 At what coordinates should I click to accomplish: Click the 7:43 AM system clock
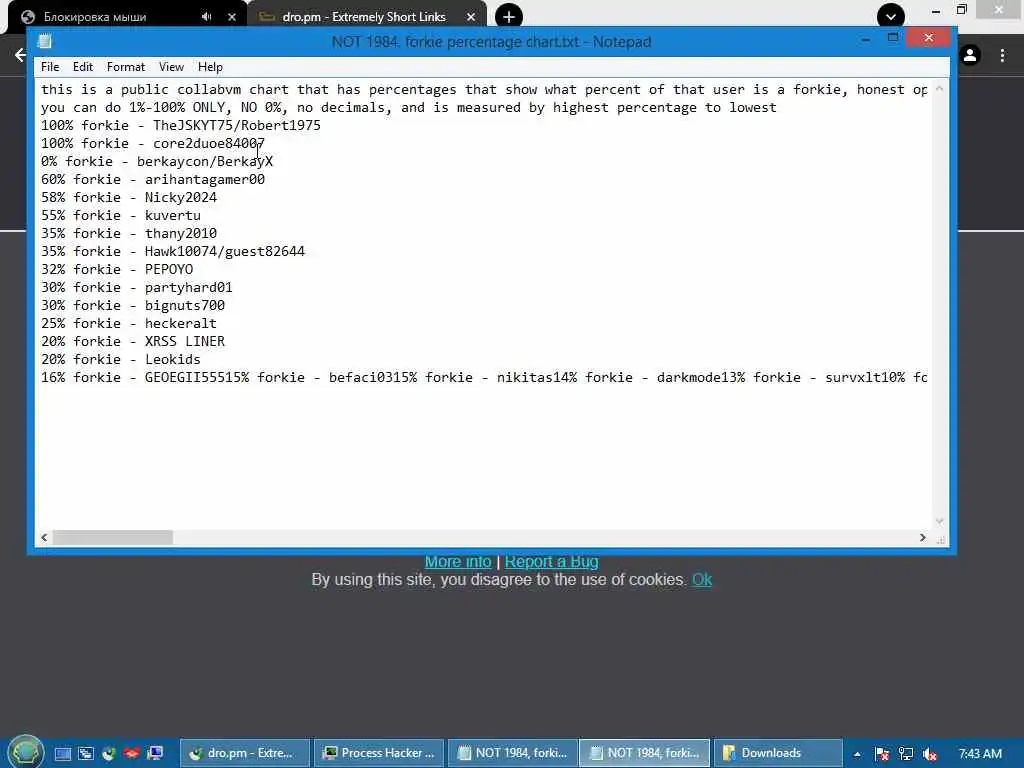pyautogui.click(x=980, y=754)
